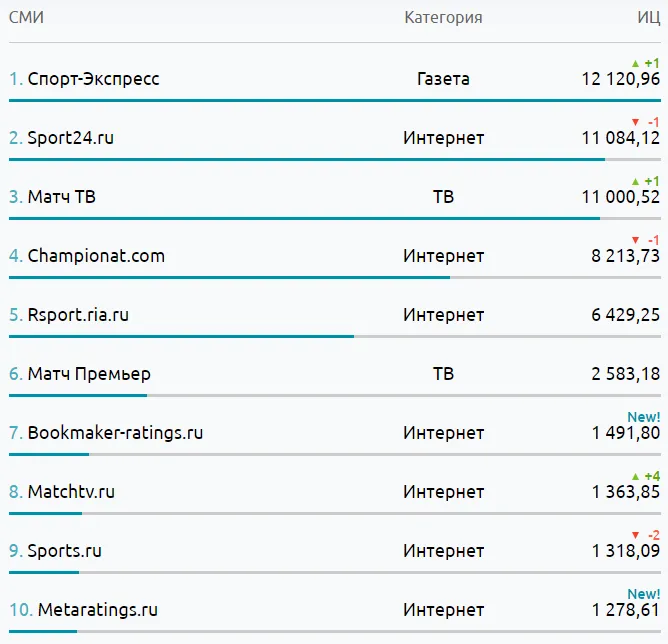Click the СМИ column header
This screenshot has height=644, width=668.
click(26, 17)
